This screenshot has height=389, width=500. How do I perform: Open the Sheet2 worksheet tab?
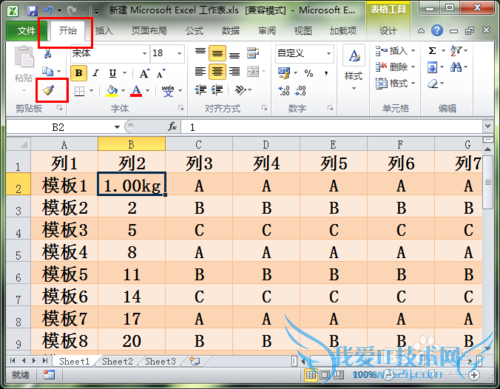click(x=117, y=361)
